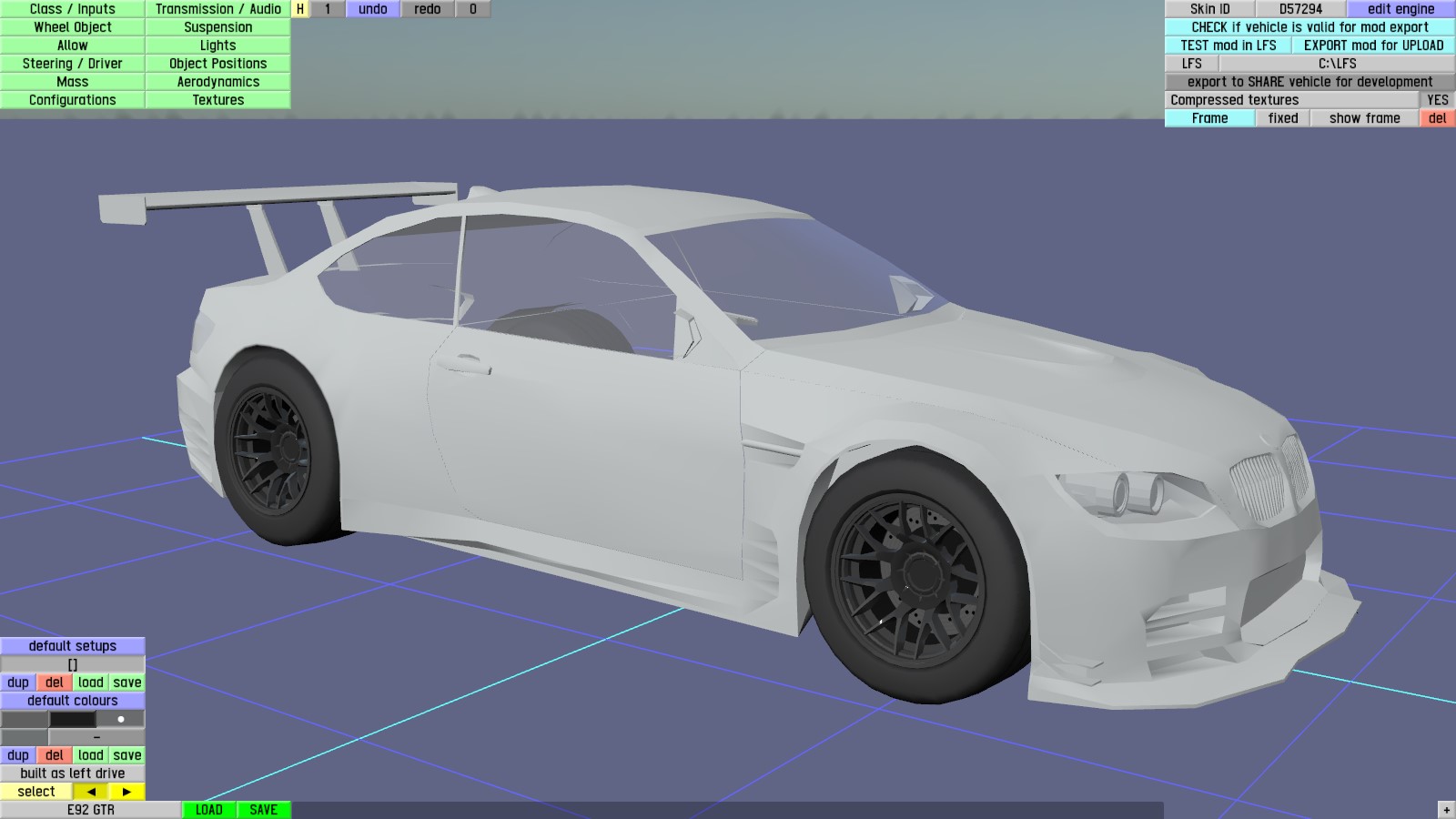Open the Lights settings
Image resolution: width=1456 pixels, height=819 pixels.
pos(218,45)
